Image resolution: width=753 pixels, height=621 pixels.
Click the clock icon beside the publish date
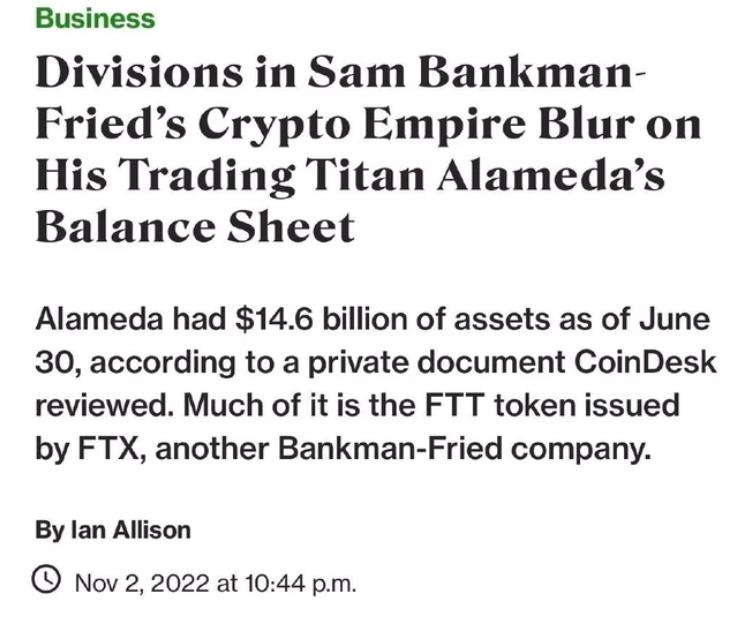[46, 580]
